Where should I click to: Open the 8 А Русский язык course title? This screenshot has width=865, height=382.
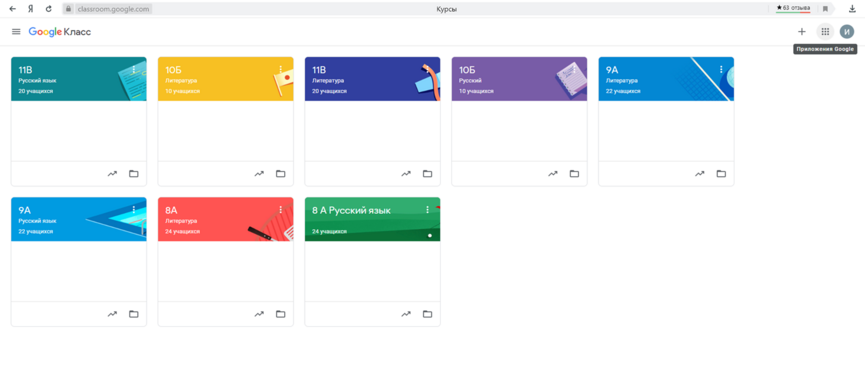click(x=351, y=210)
